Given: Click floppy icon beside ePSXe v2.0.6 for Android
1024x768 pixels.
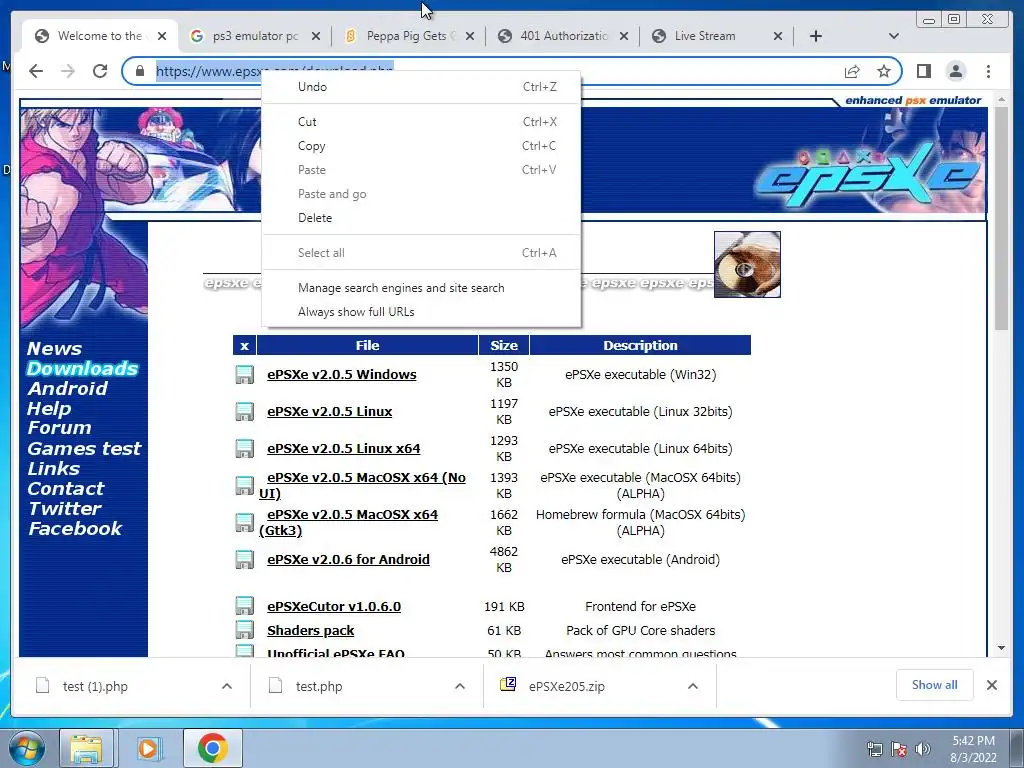Looking at the screenshot, I should click(244, 560).
